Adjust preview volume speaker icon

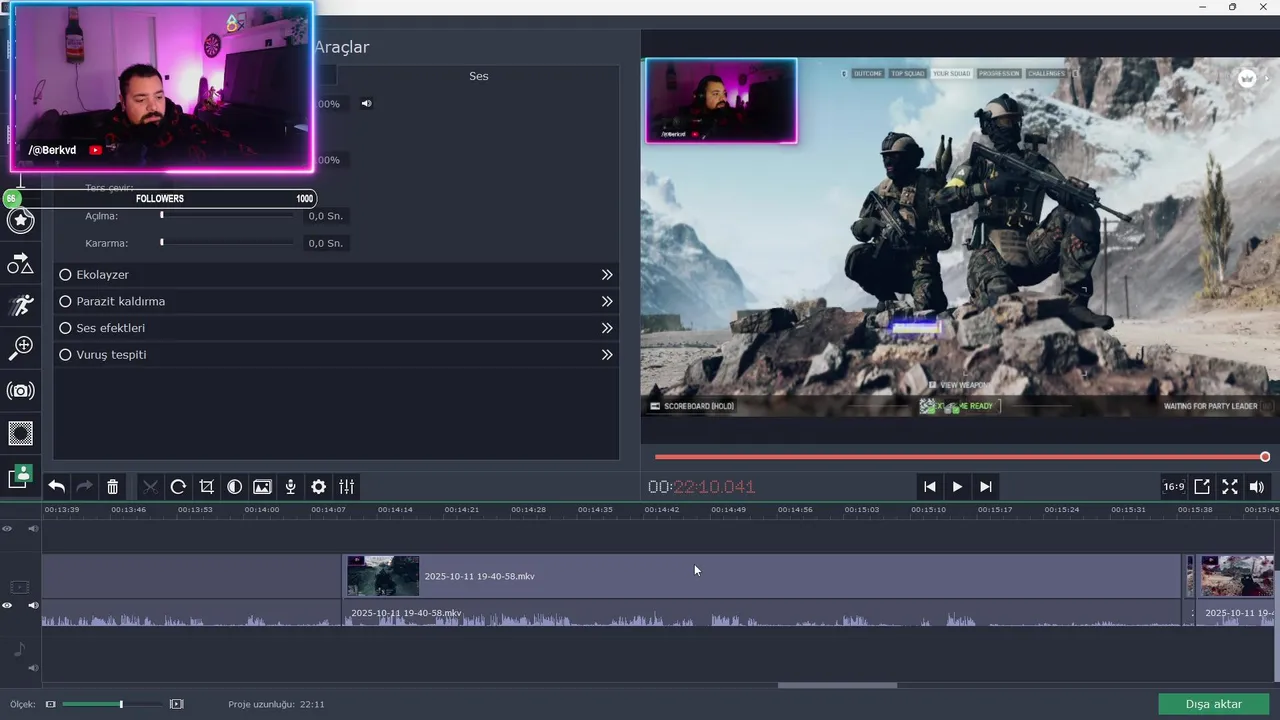pos(1257,487)
